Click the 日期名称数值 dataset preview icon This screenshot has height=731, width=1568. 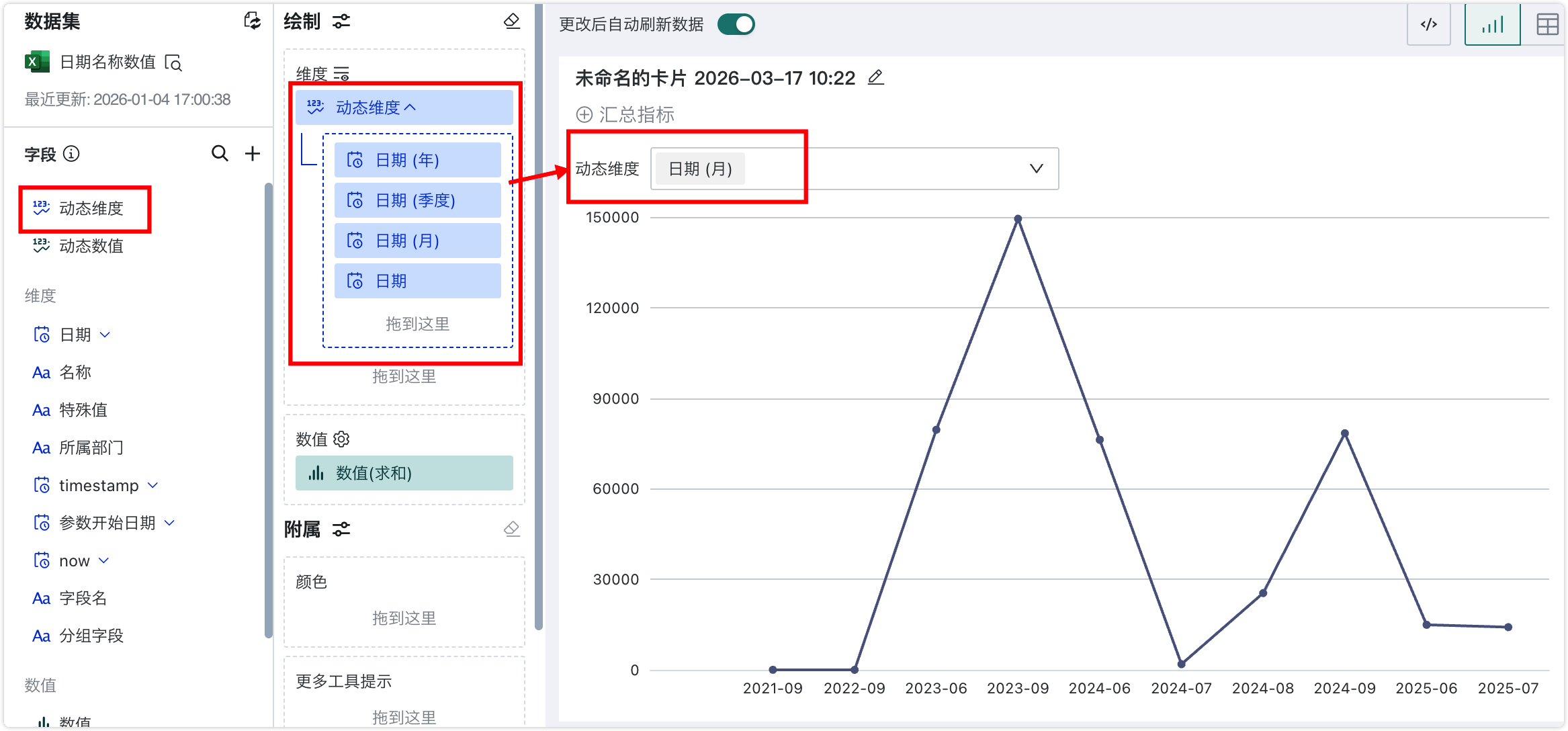point(175,63)
